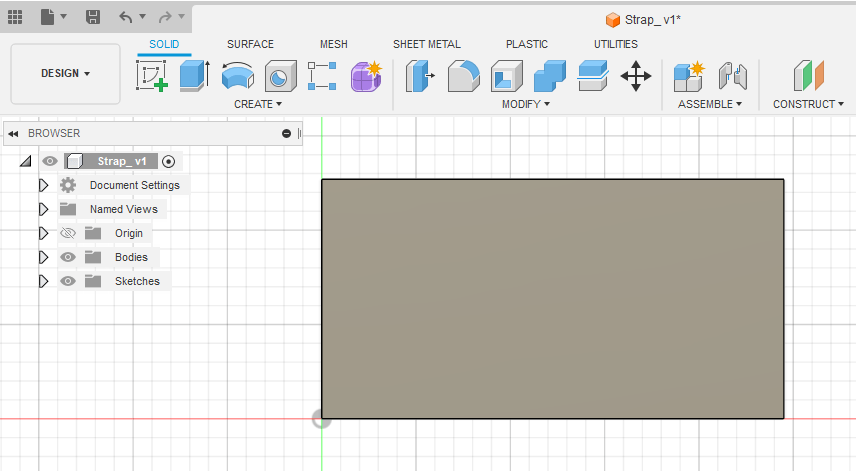Hide the Bodies folder with eye icon
Image resolution: width=856 pixels, height=471 pixels.
tap(68, 257)
